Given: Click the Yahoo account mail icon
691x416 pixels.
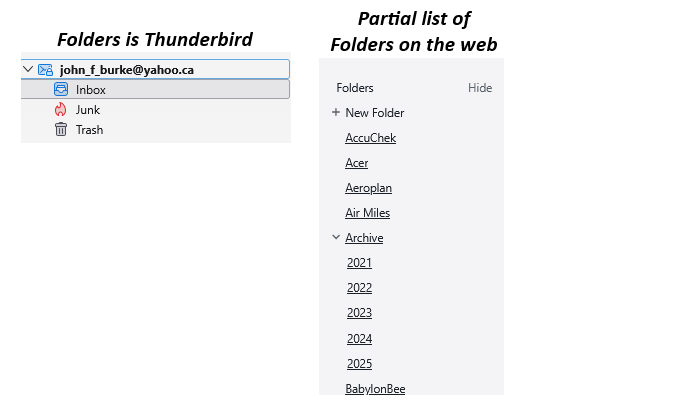Looking at the screenshot, I should (45, 70).
